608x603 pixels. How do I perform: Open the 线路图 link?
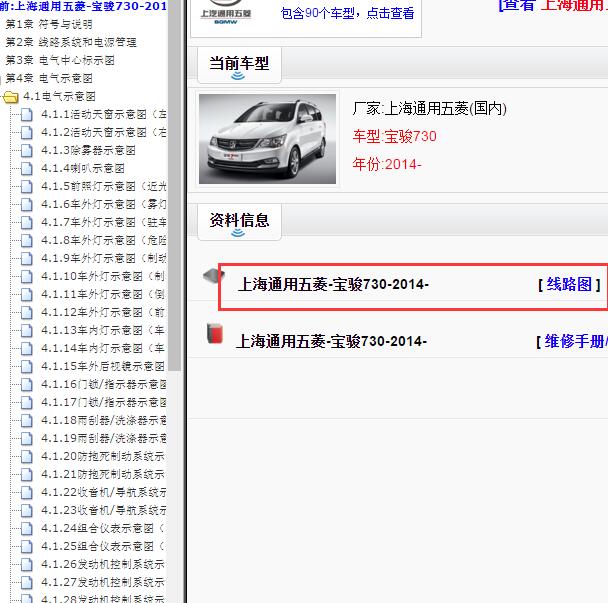click(x=569, y=285)
